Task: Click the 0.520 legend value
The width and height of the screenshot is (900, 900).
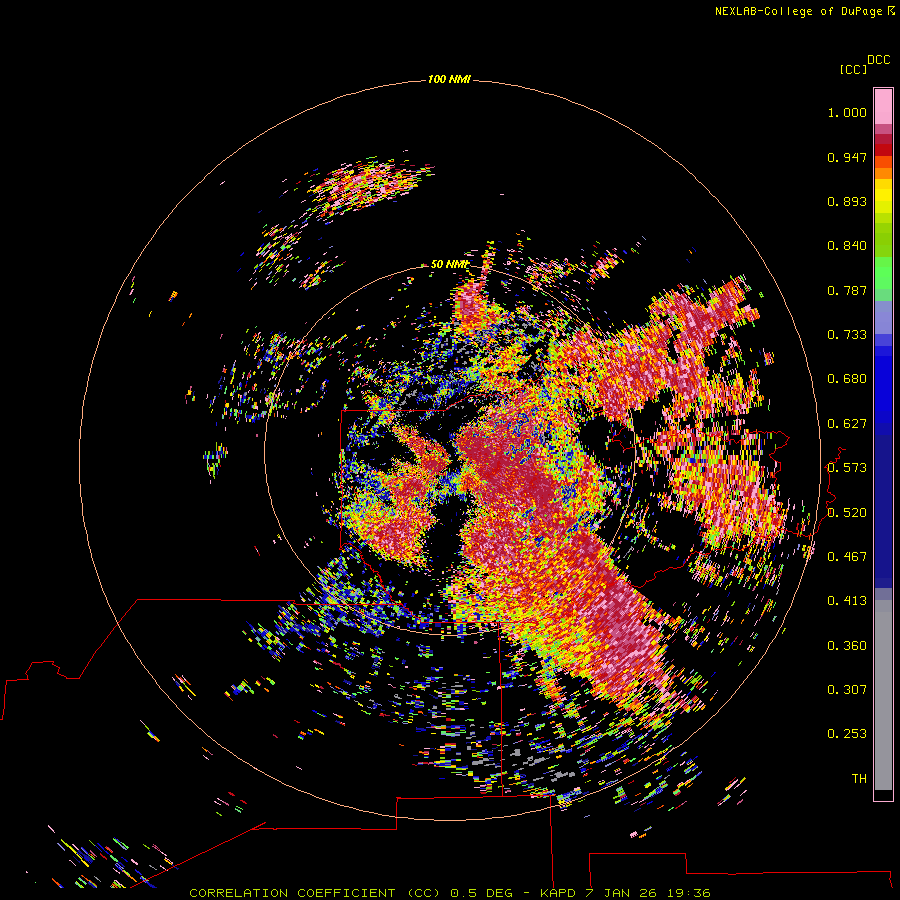Action: 847,512
